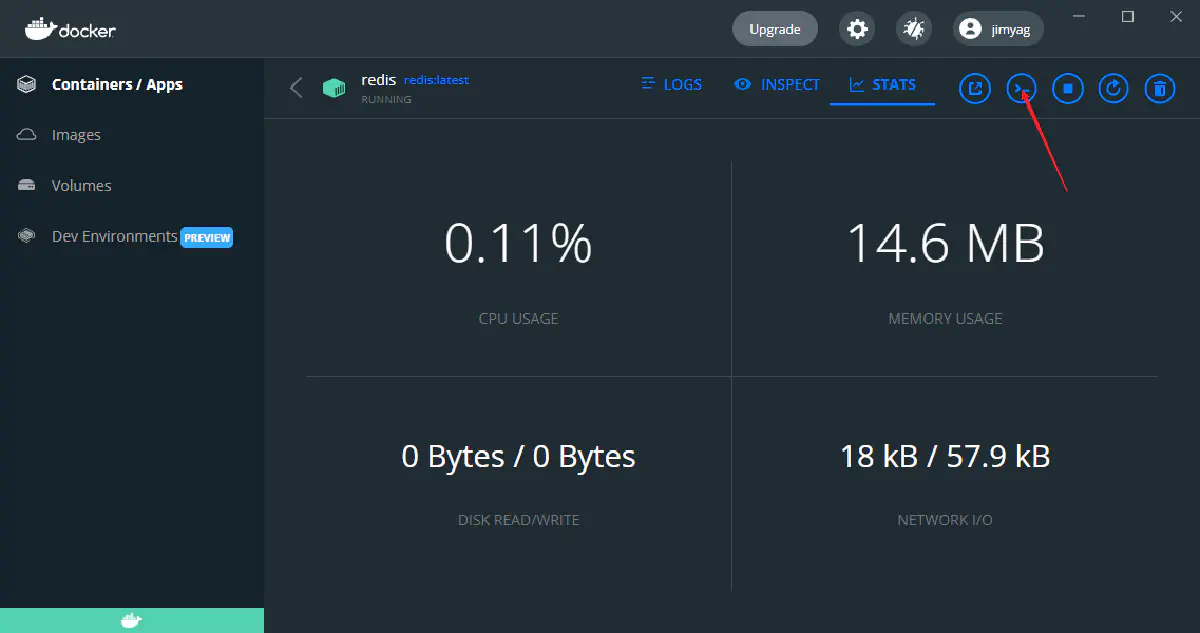
Task: Click the whale icon in bottom bar
Action: pos(131,621)
